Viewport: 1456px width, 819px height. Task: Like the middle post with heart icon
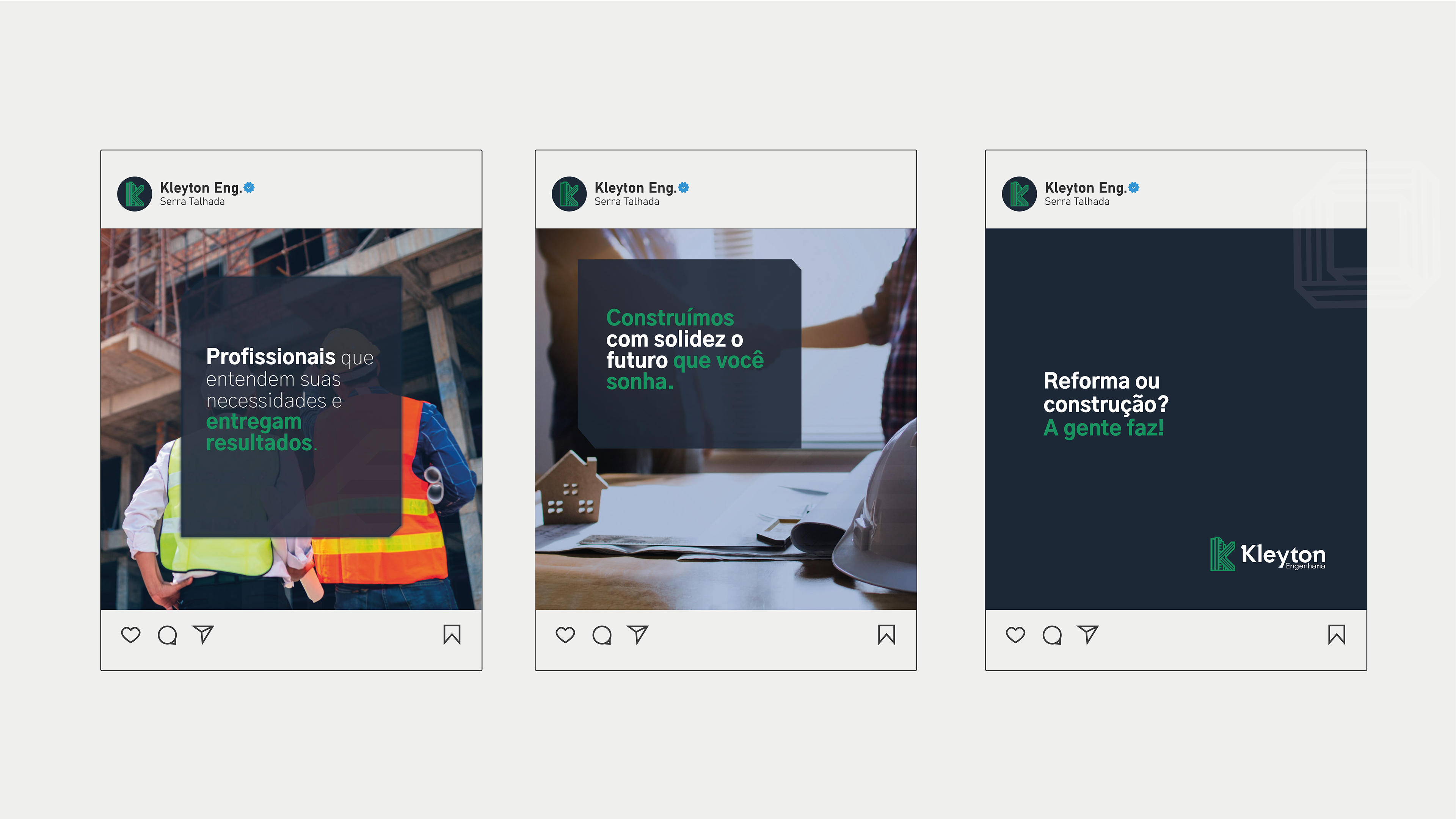[565, 635]
